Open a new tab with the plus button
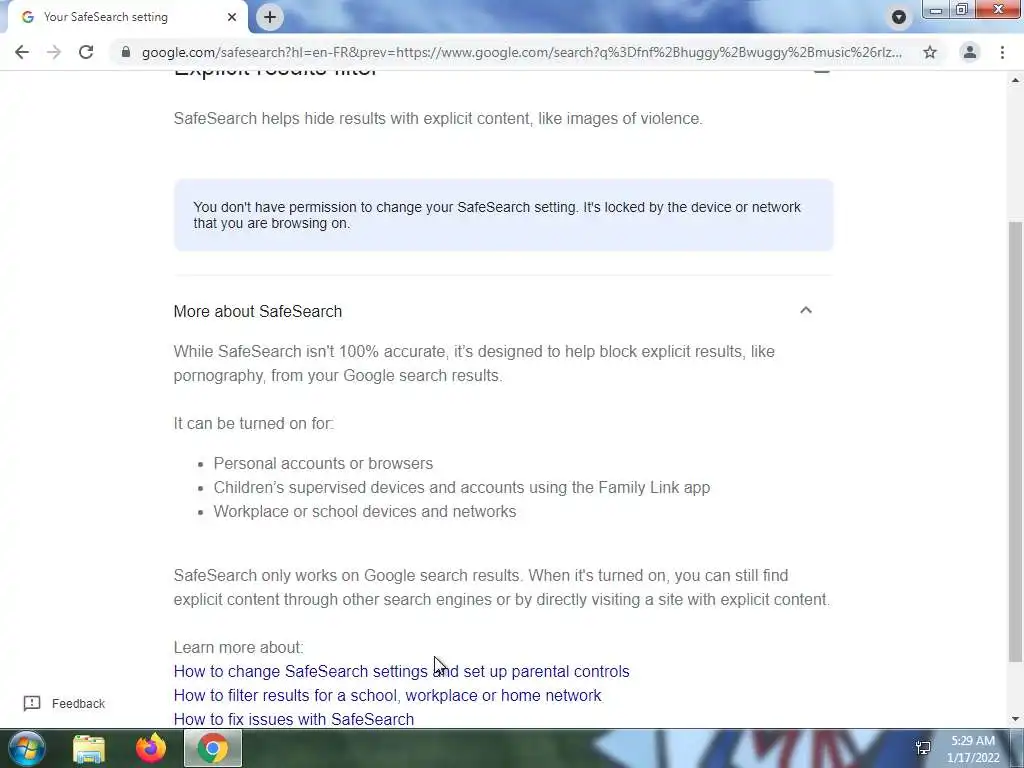The height and width of the screenshot is (768, 1024). (270, 17)
